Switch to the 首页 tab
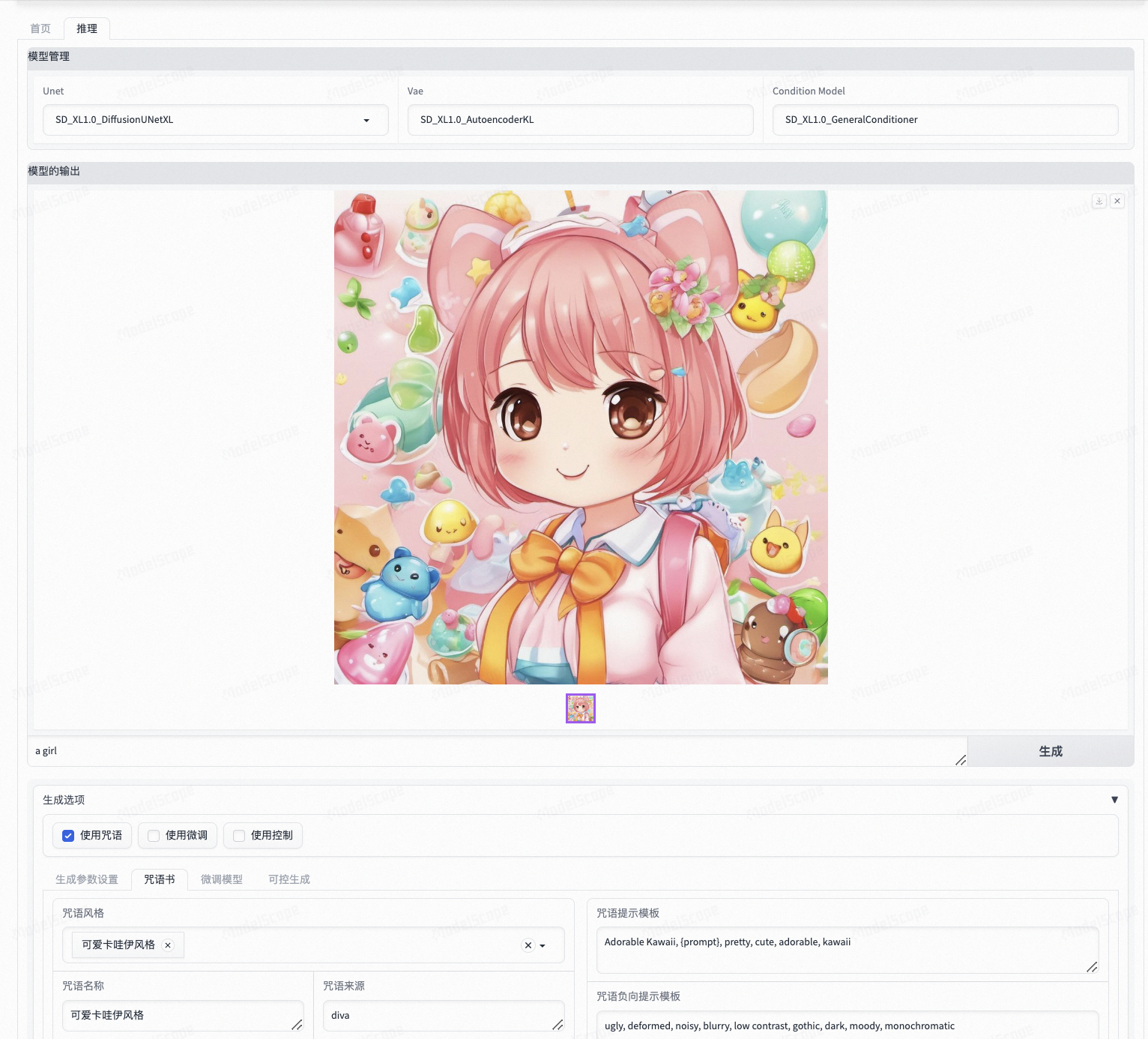 [40, 28]
